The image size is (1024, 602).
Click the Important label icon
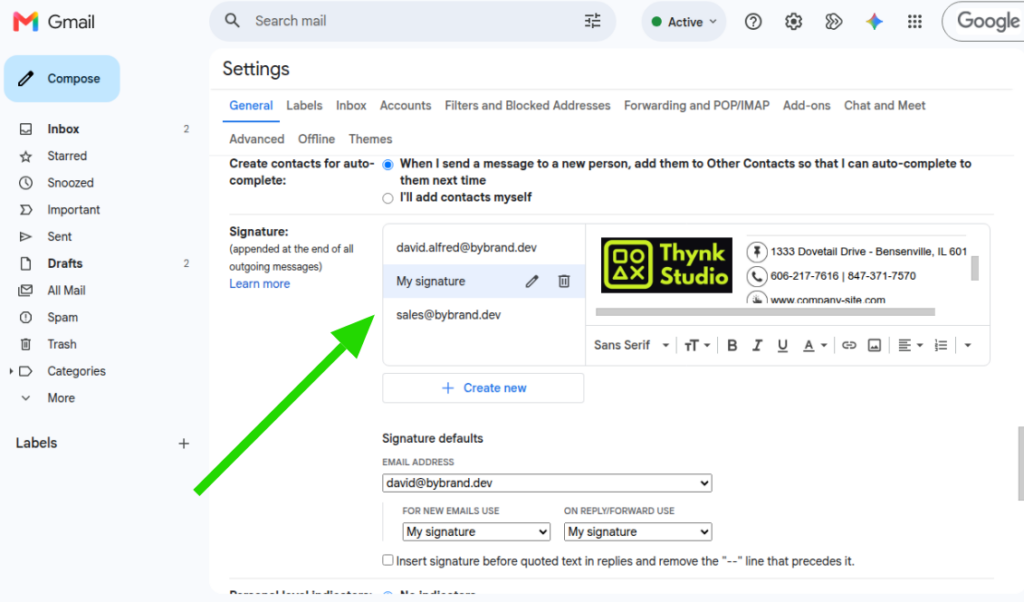coord(25,210)
